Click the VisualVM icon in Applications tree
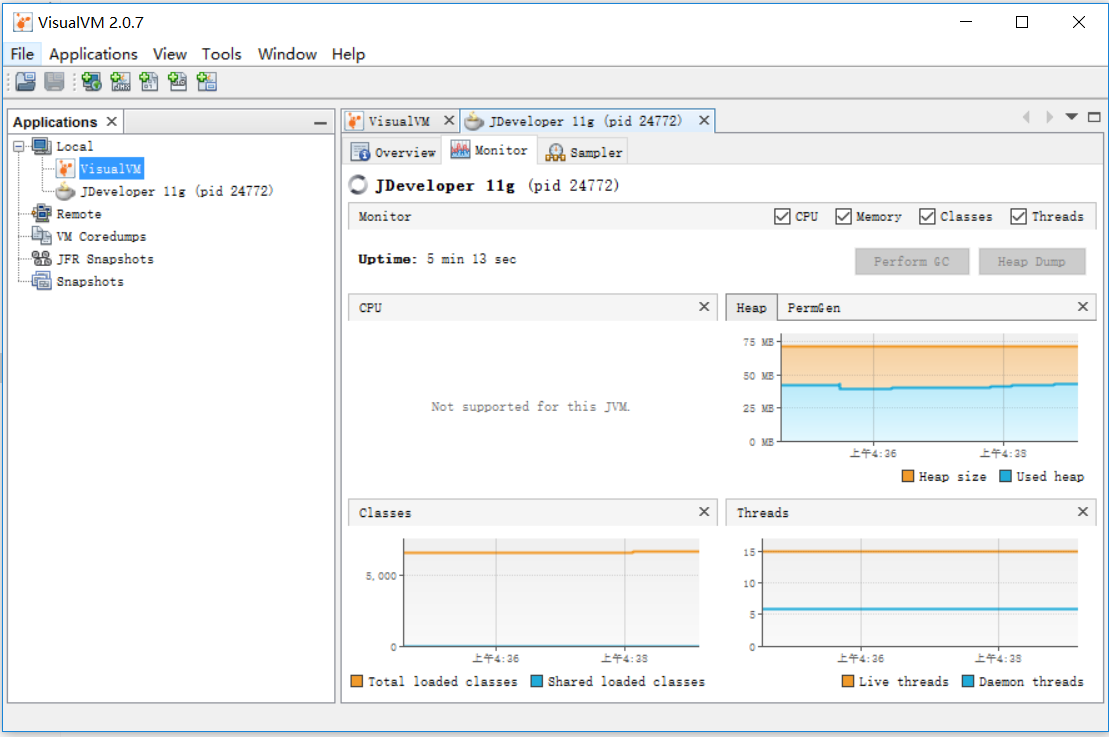This screenshot has height=737, width=1109. coord(66,168)
